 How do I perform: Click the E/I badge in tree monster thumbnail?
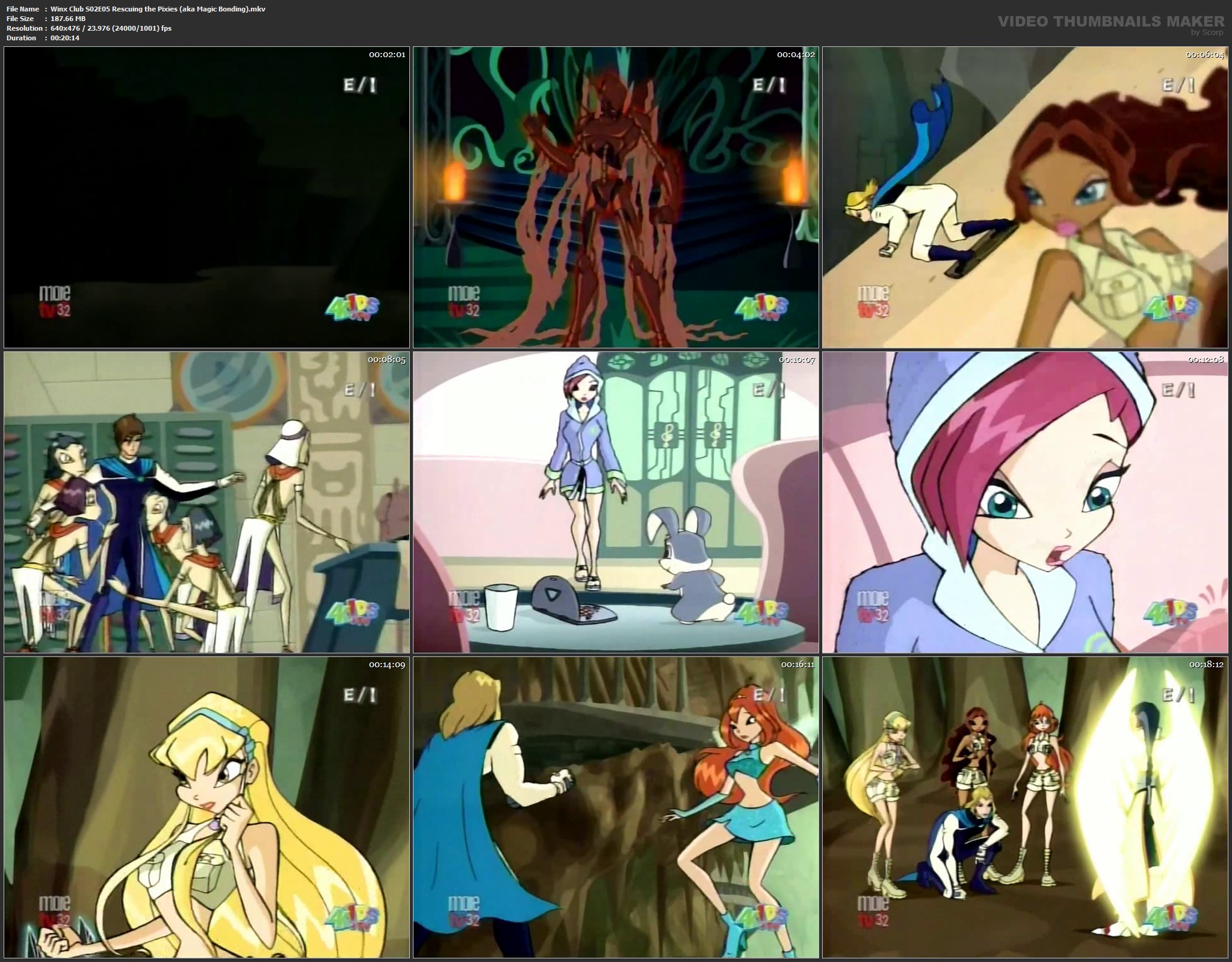pos(769,85)
